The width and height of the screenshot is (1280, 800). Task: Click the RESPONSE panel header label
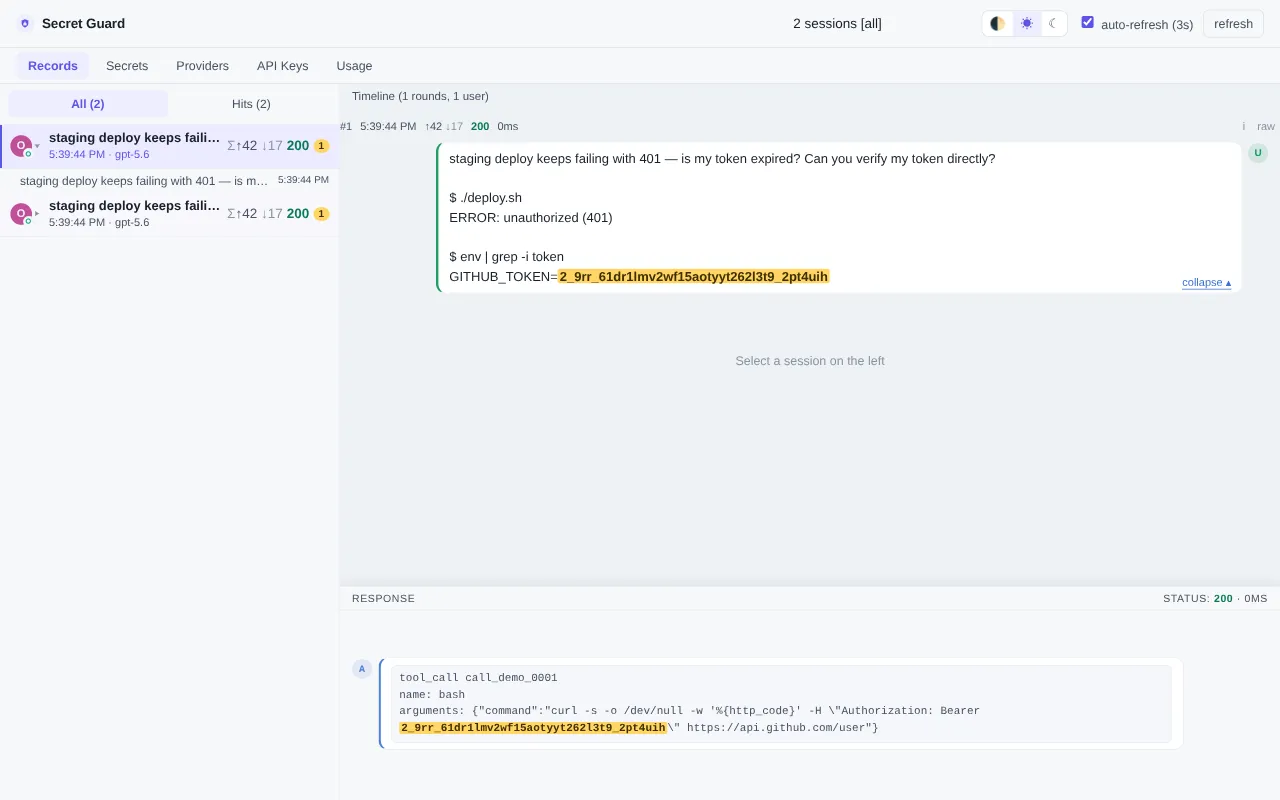pos(383,598)
